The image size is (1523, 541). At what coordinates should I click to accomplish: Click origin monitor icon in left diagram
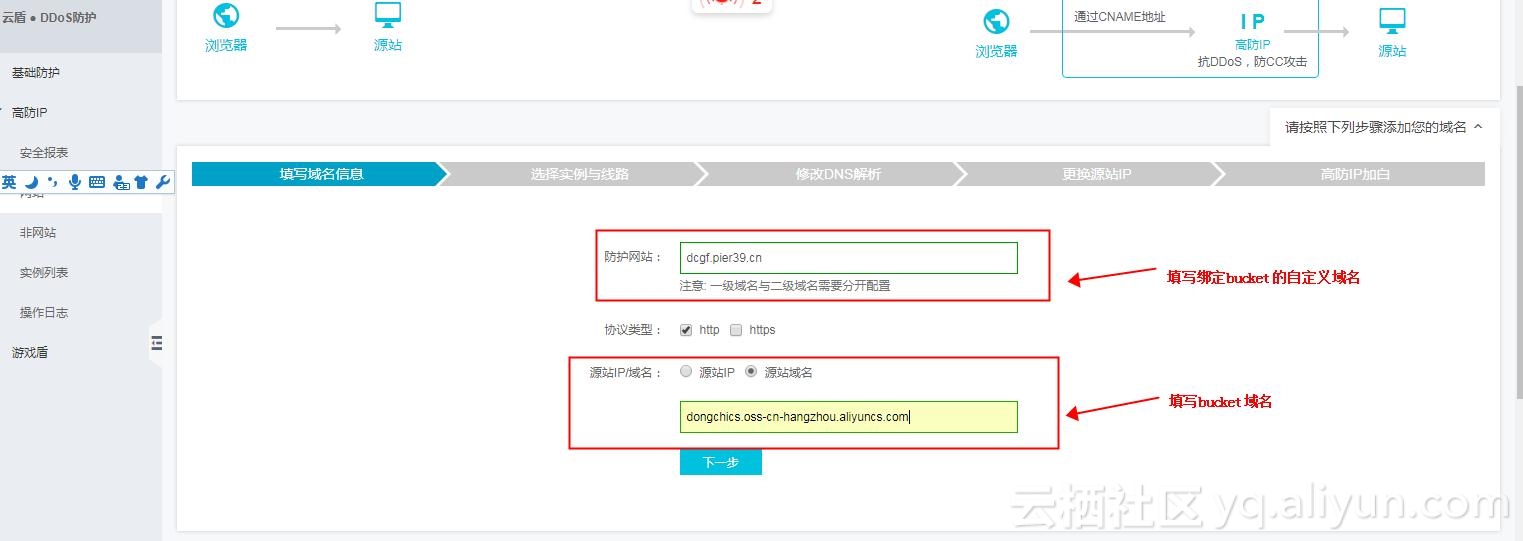tap(388, 15)
